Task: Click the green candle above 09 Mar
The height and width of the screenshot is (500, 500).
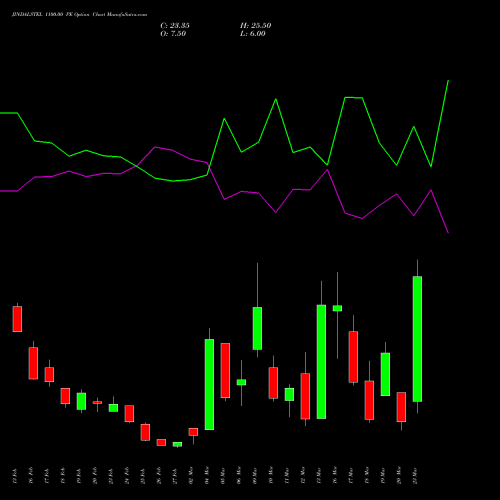Action: pyautogui.click(x=257, y=328)
